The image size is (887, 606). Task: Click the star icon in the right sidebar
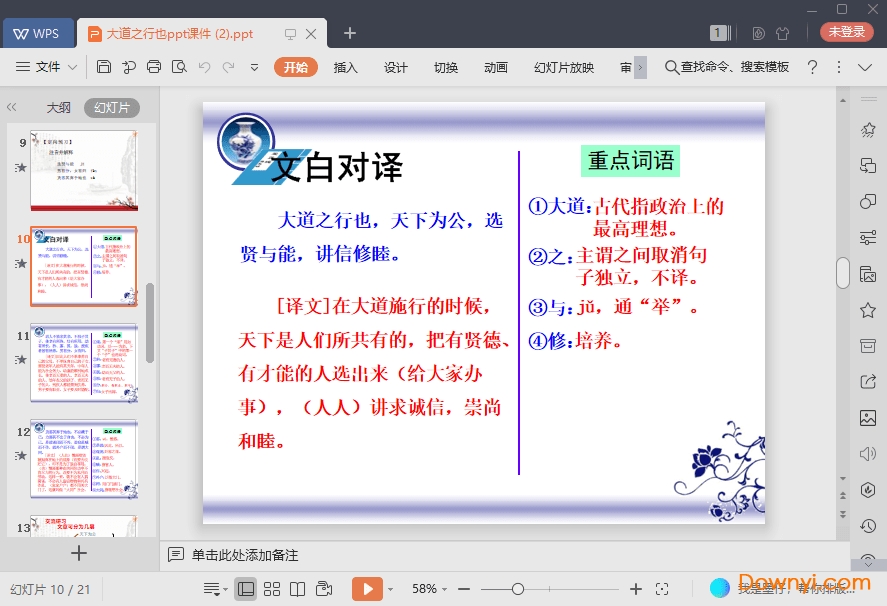(x=868, y=311)
